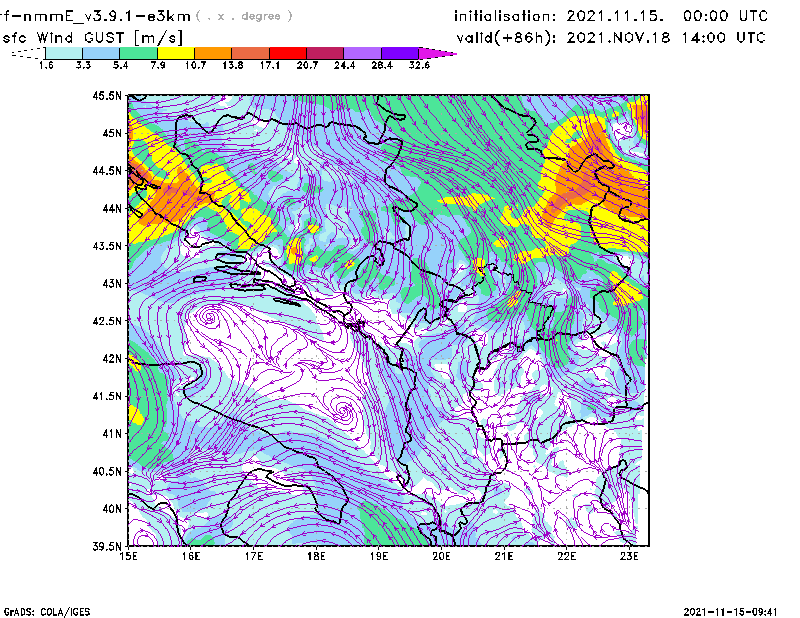The image size is (800, 618).
Task: Click legend value label 7.9
Action: (158, 65)
